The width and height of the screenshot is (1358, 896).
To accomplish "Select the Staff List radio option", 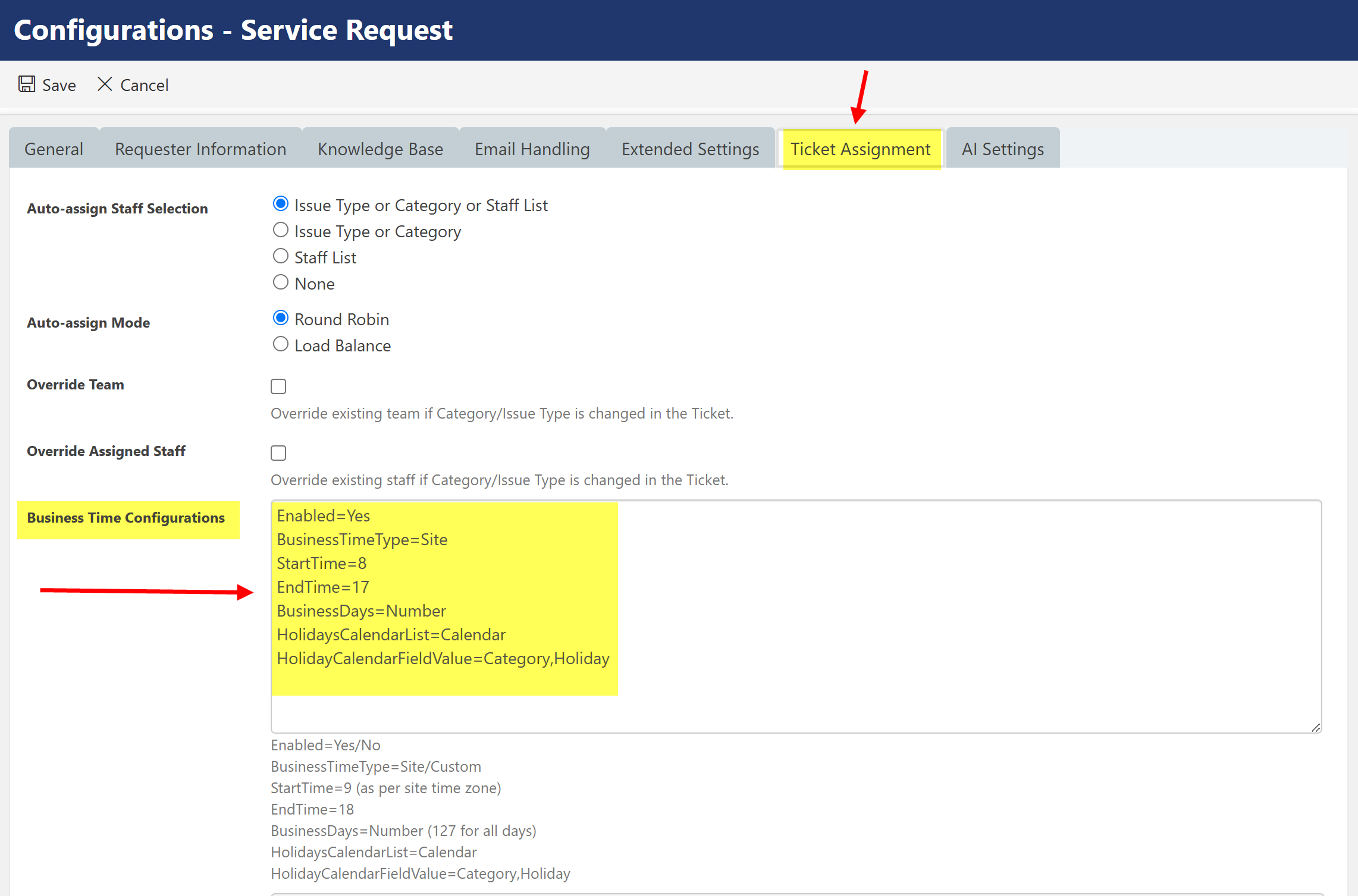I will tap(281, 256).
